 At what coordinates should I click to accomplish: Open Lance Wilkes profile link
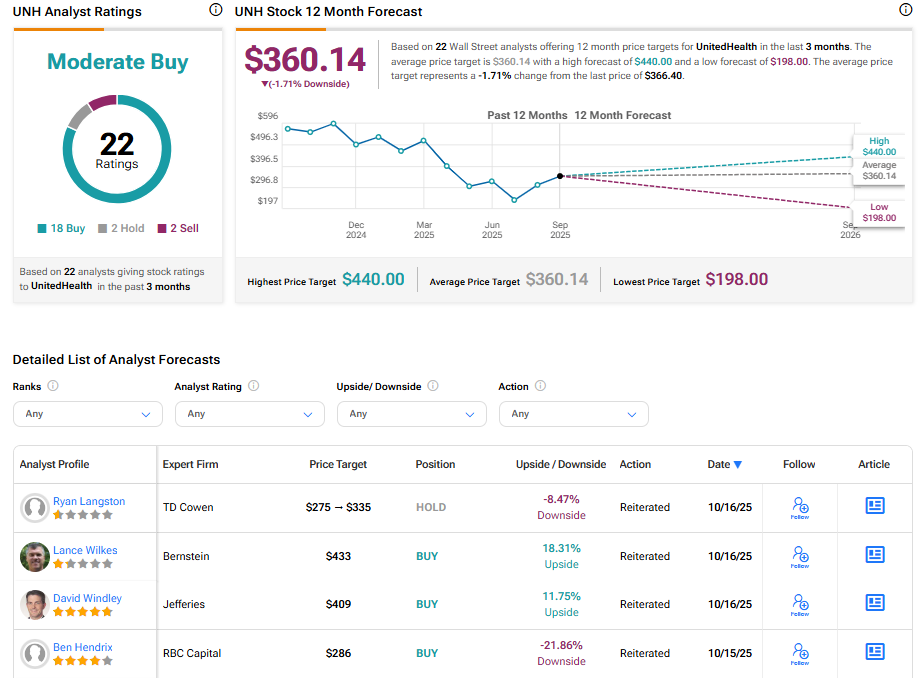(85, 550)
